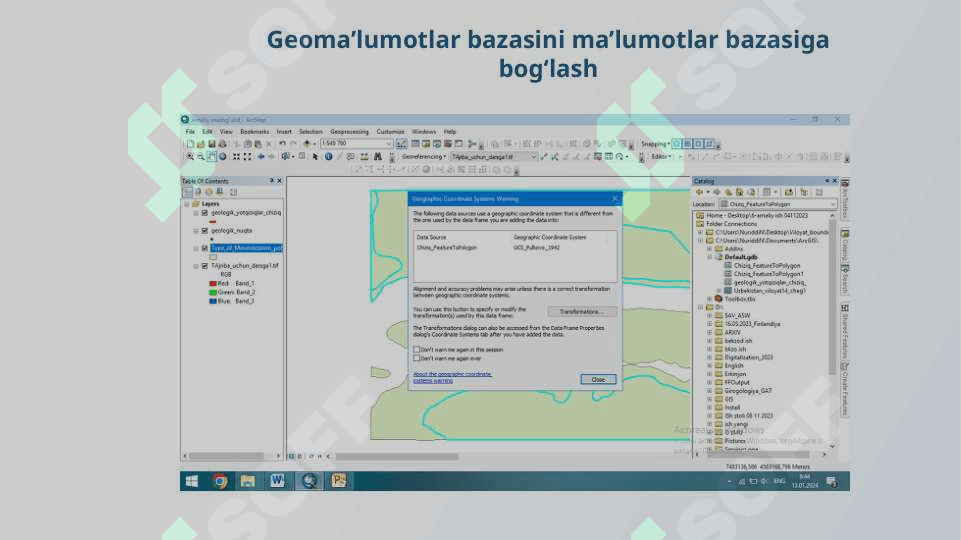This screenshot has width=961, height=540.
Task: Uncheck the geologik_nuqta layer visibility
Action: click(204, 230)
